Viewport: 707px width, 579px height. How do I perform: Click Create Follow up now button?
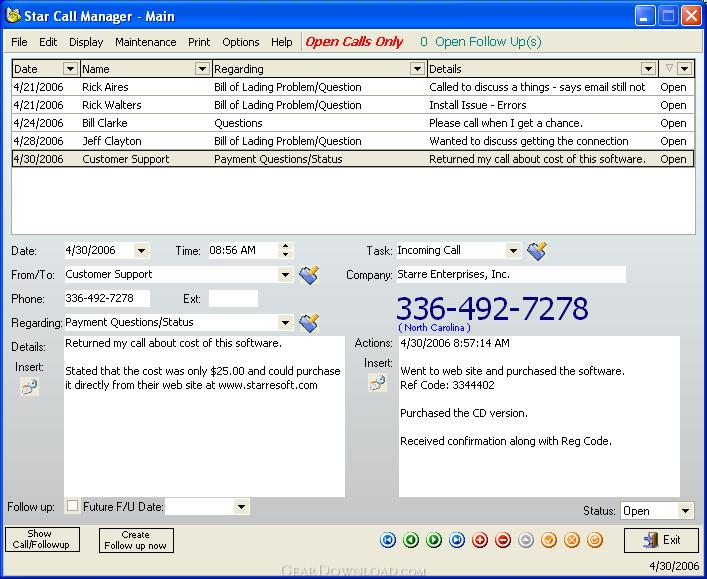pyautogui.click(x=136, y=540)
